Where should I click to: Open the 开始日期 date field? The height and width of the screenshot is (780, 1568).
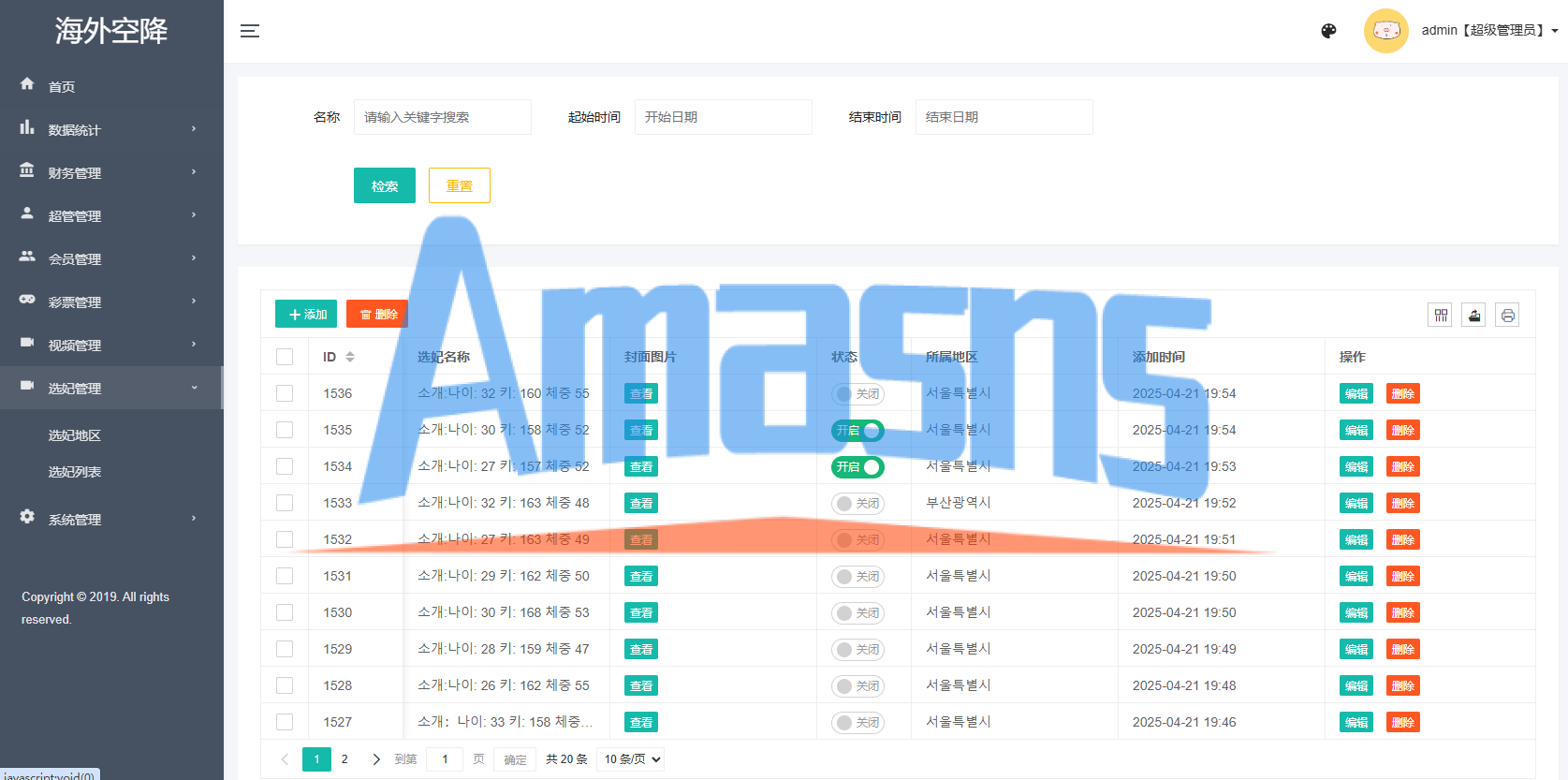click(x=724, y=117)
